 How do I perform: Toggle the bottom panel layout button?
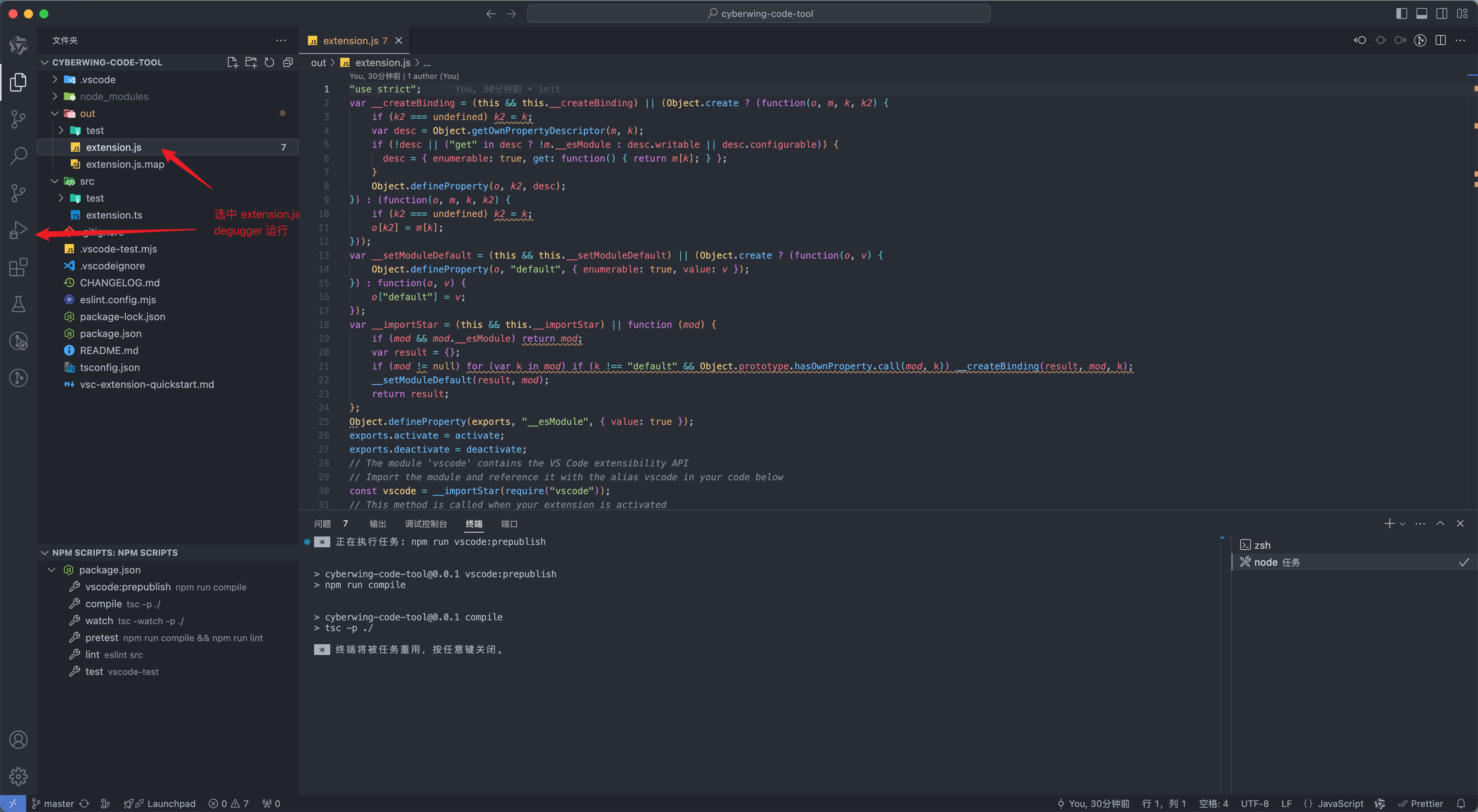(x=1421, y=14)
